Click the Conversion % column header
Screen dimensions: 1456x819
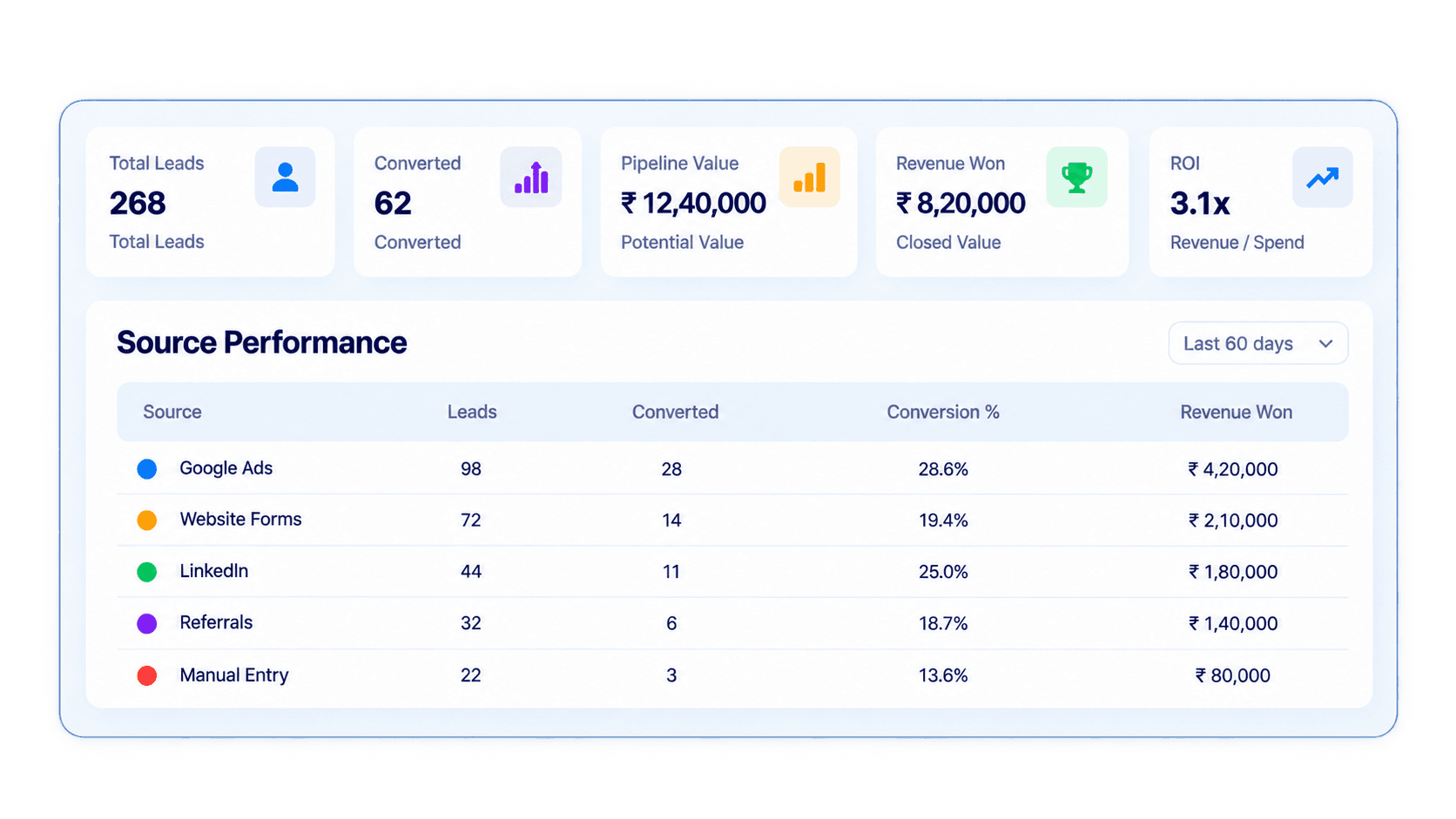(x=943, y=412)
